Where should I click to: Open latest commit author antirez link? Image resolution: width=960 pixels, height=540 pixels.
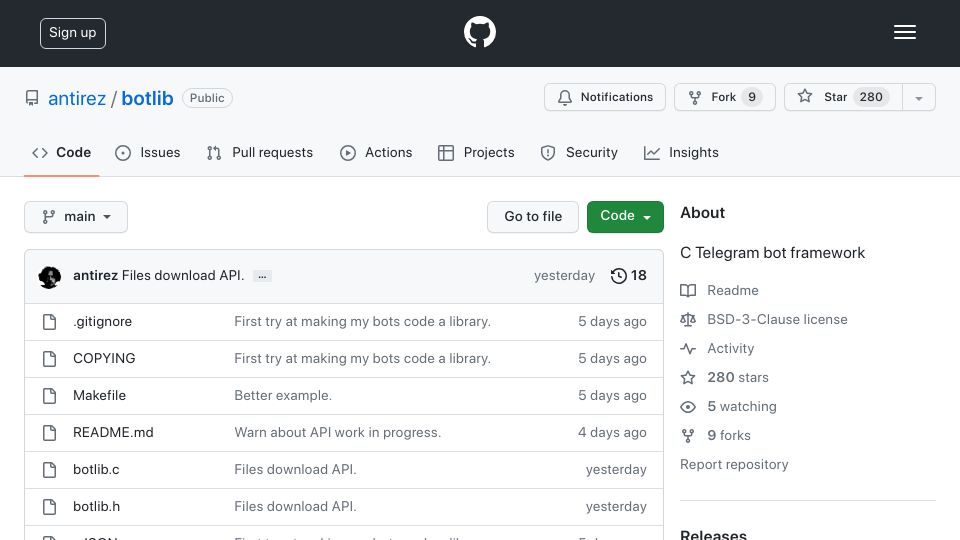click(96, 276)
